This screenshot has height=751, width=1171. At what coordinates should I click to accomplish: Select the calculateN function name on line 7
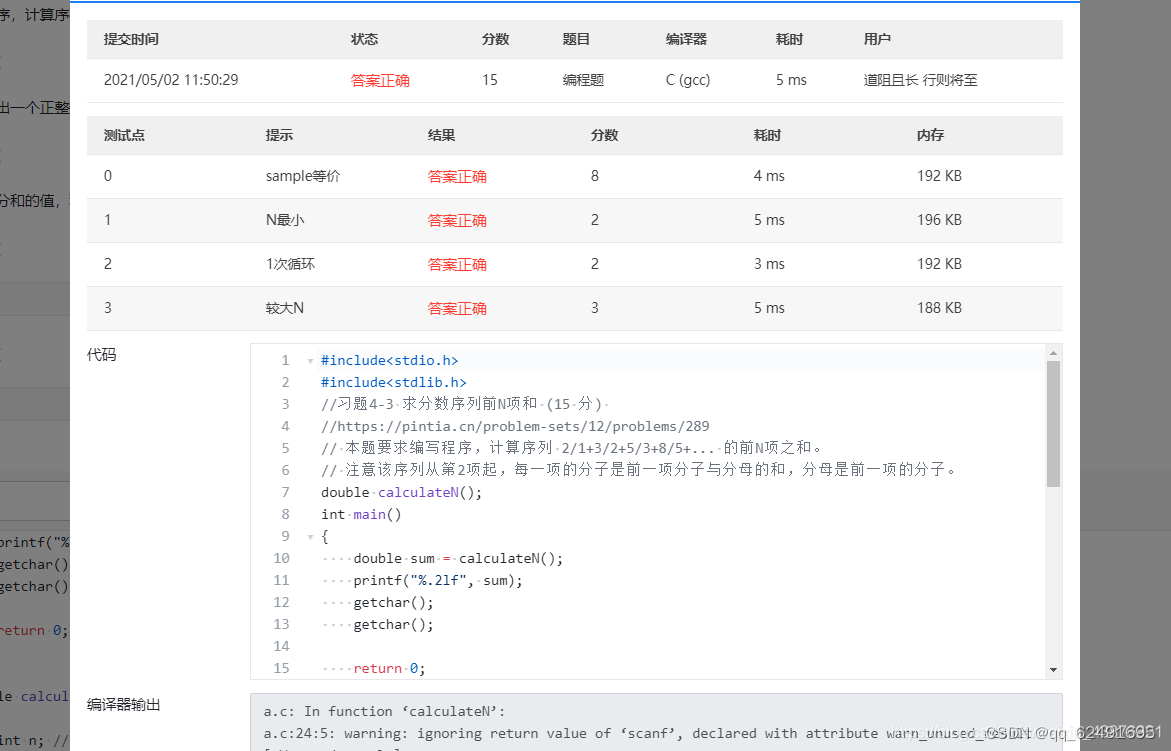[x=417, y=492]
